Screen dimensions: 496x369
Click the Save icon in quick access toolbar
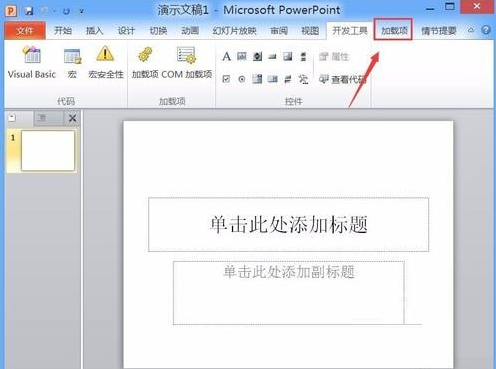point(29,11)
